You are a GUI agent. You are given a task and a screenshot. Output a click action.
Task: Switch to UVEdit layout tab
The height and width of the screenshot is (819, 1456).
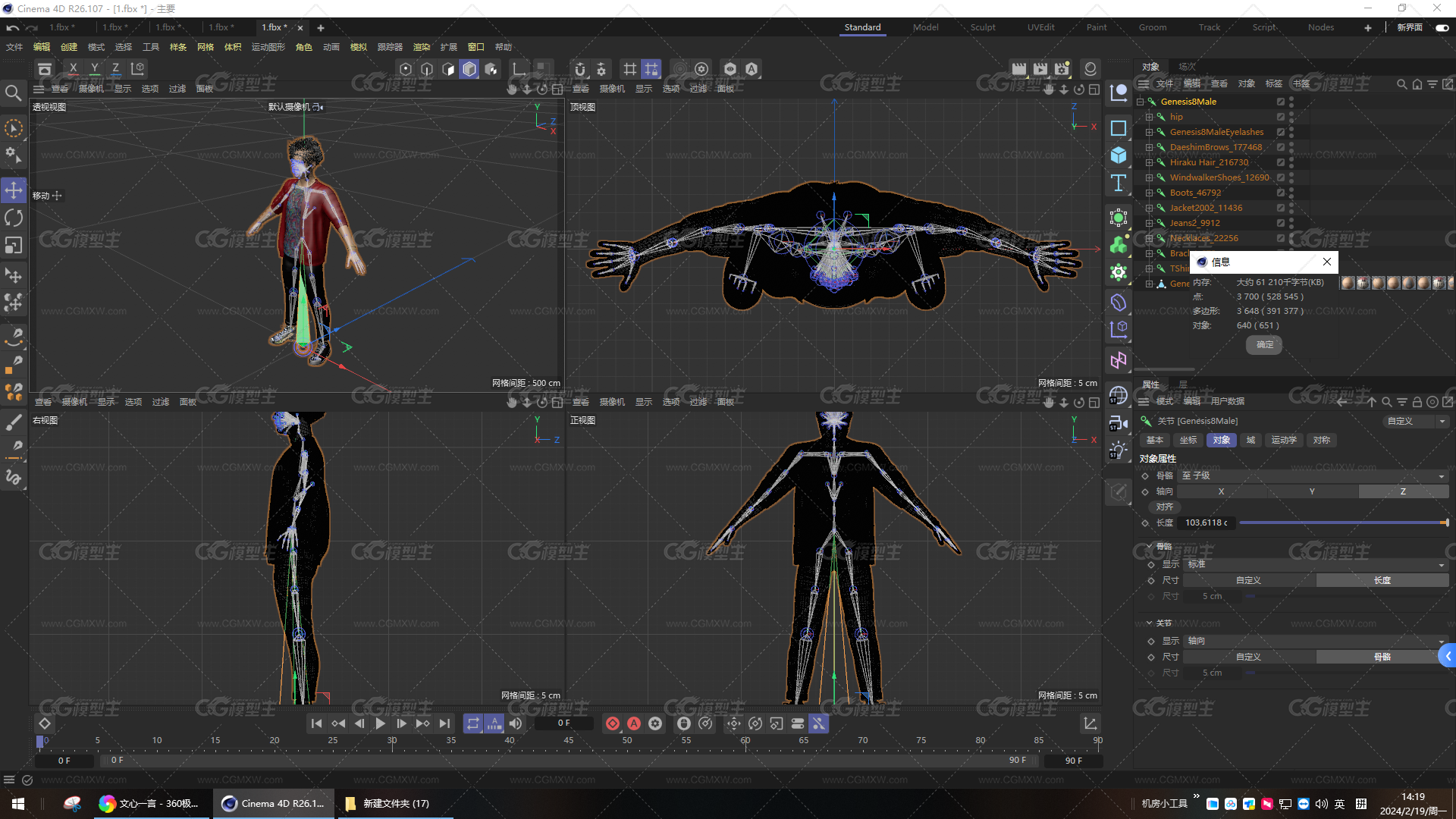(1040, 27)
